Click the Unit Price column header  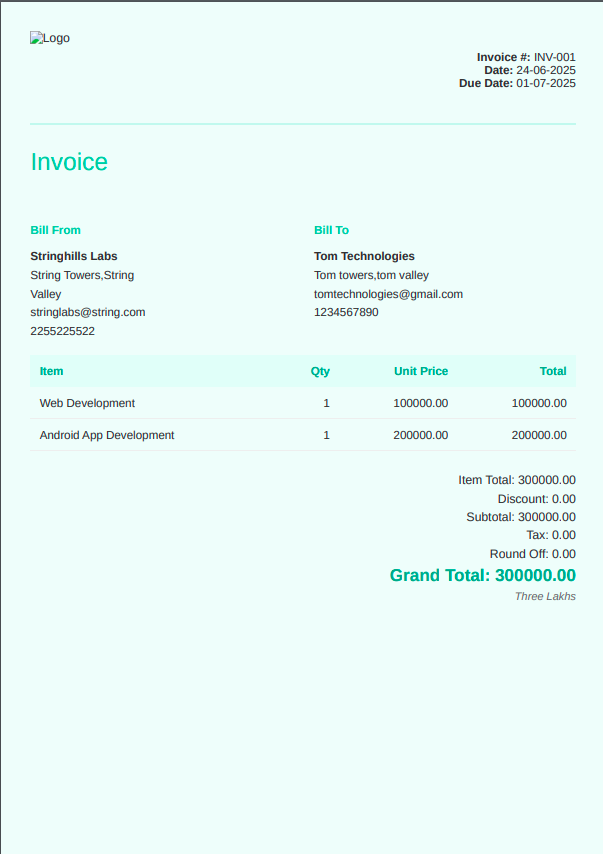point(420,371)
